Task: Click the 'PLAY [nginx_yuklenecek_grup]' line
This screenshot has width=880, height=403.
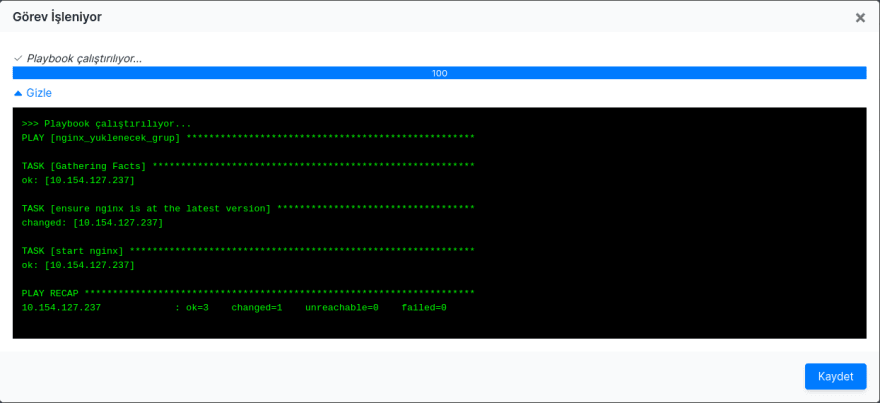Action: (x=248, y=138)
